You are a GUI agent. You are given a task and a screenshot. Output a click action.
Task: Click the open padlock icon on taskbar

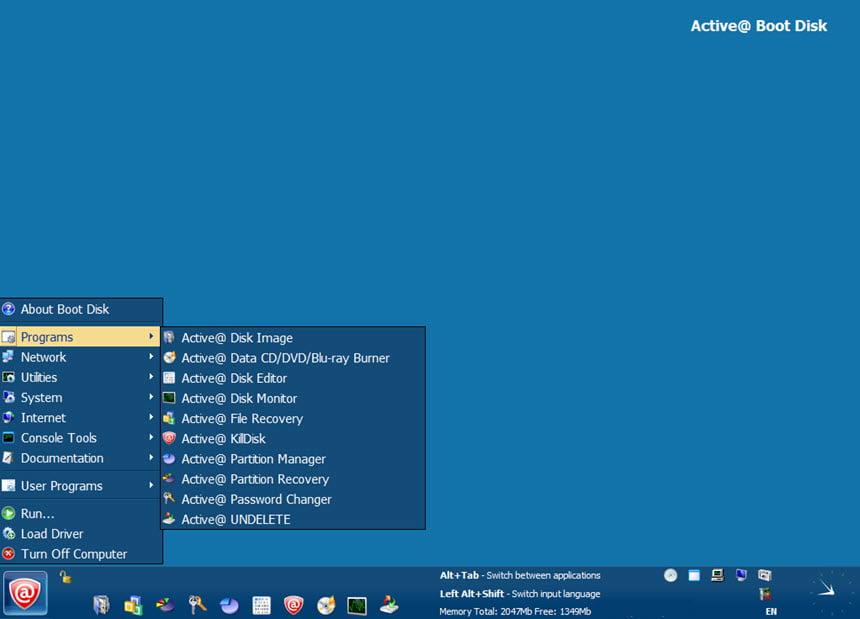[66, 577]
